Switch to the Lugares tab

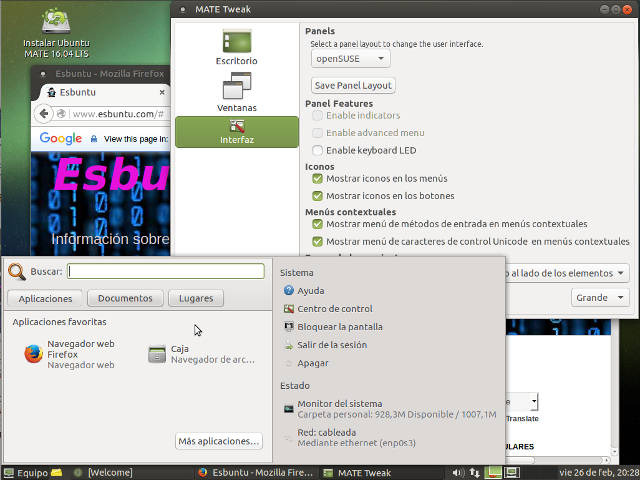pyautogui.click(x=196, y=298)
